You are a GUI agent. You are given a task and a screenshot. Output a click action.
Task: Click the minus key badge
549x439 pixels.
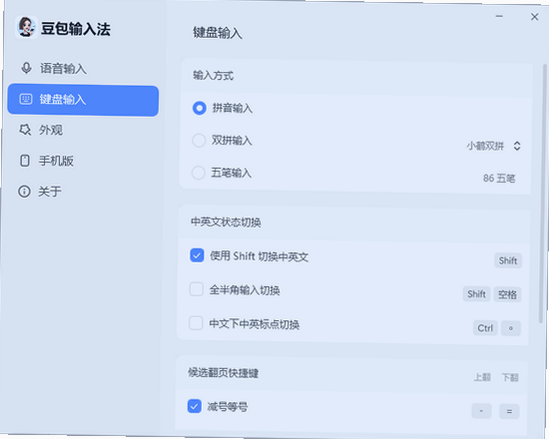481,411
